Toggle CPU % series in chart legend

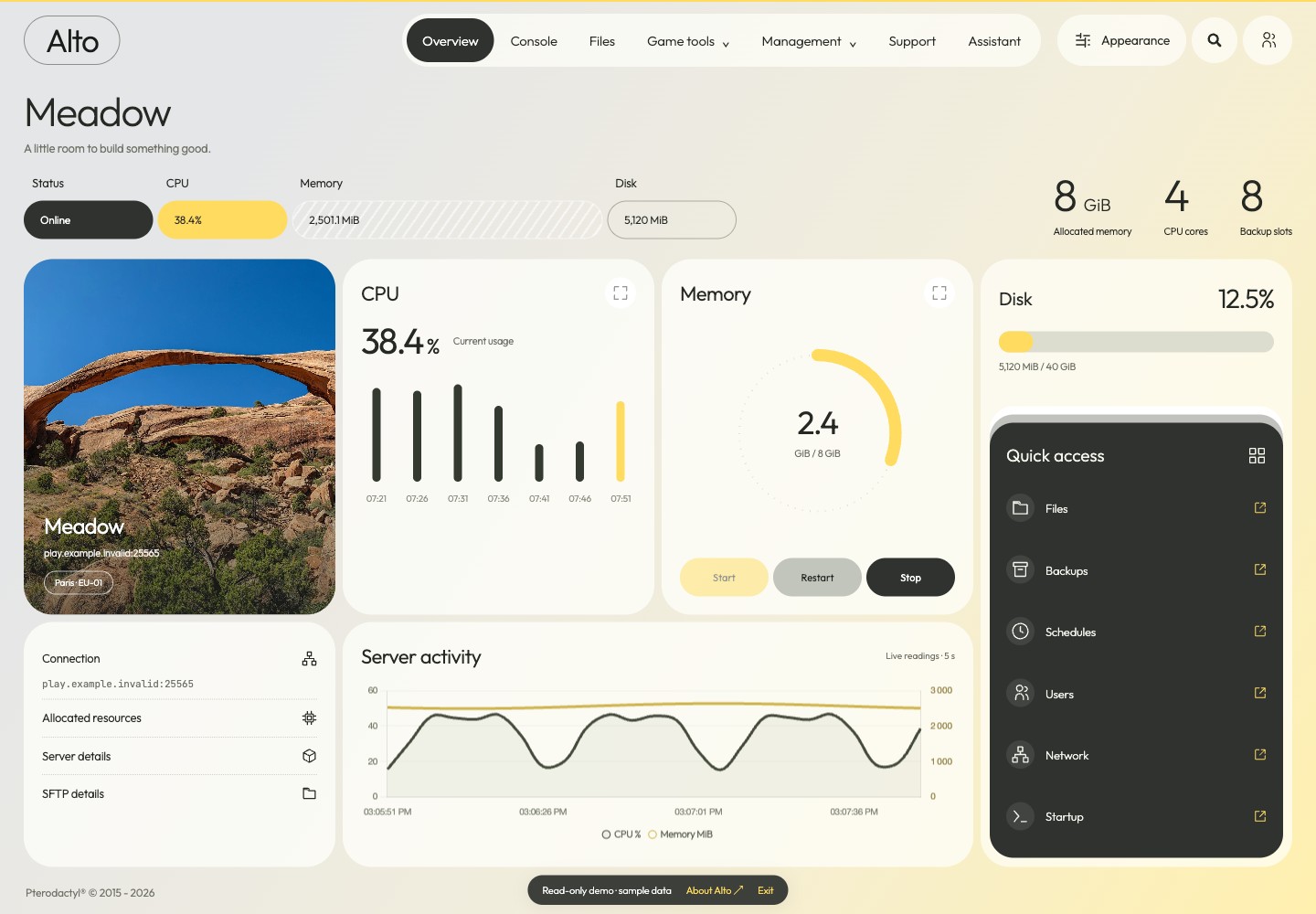pos(621,834)
